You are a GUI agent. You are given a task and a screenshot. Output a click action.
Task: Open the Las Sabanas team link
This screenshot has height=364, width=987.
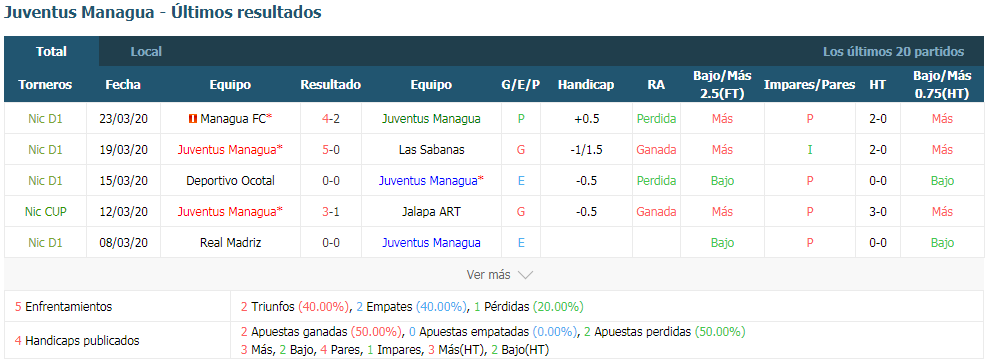tap(431, 150)
